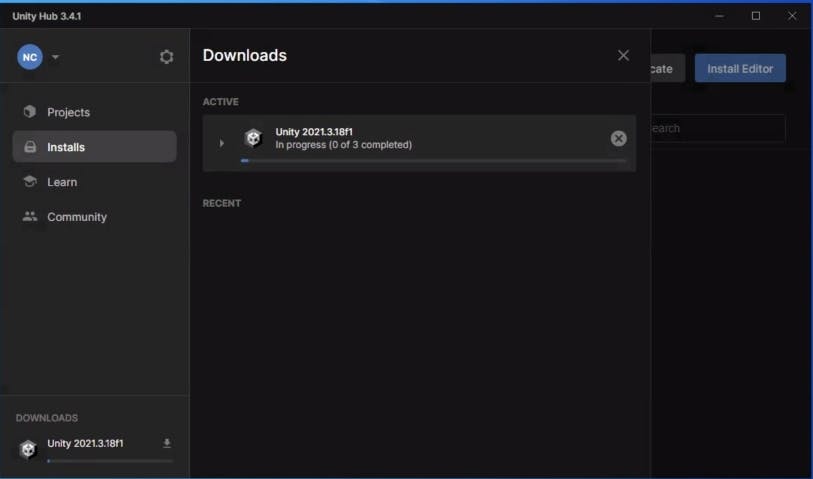Cancel the Unity 2021.3.18f1 download
Viewport: 813px width, 479px height.
(x=618, y=138)
